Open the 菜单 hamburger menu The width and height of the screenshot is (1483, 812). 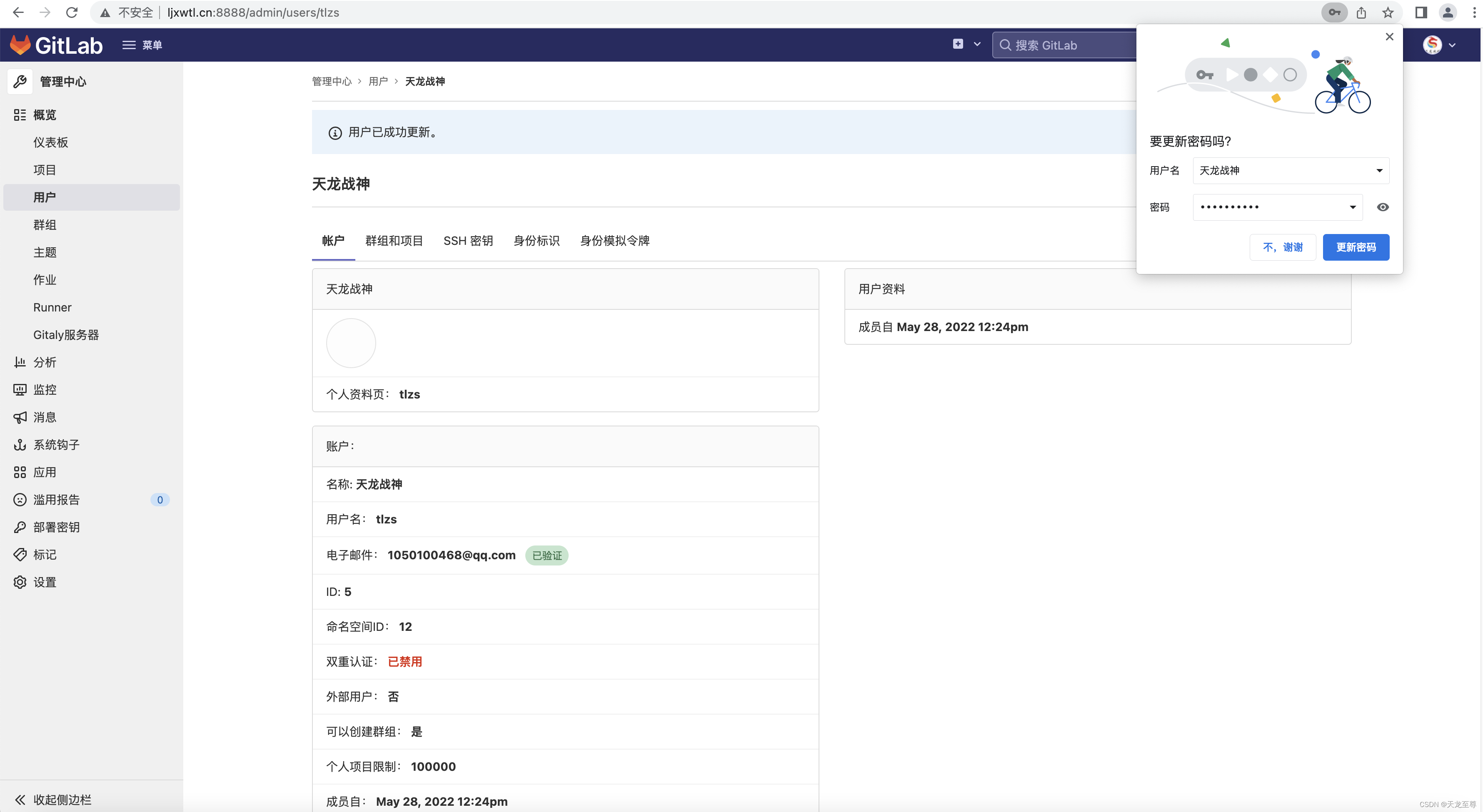pos(142,45)
